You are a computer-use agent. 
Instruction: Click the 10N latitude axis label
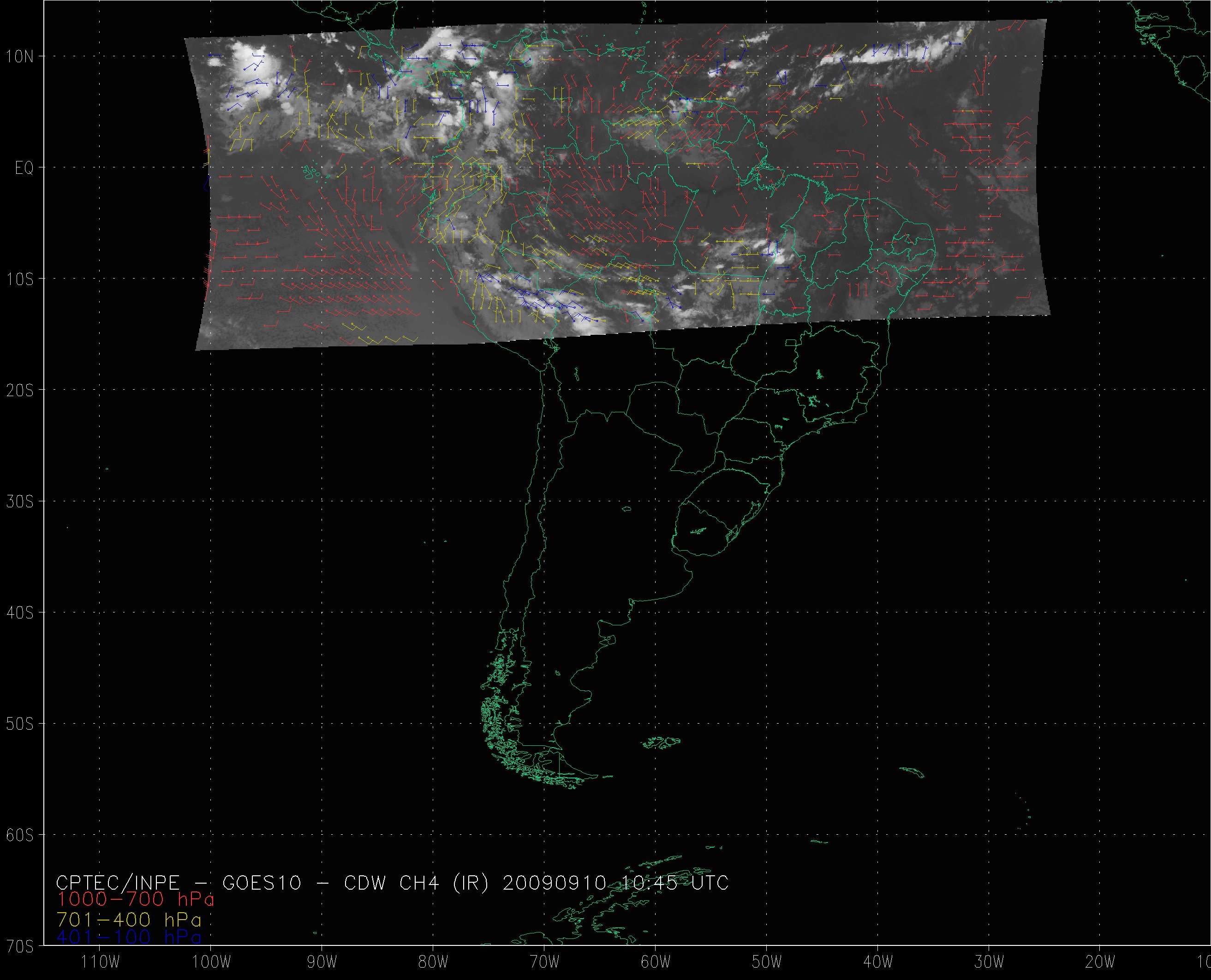[20, 56]
